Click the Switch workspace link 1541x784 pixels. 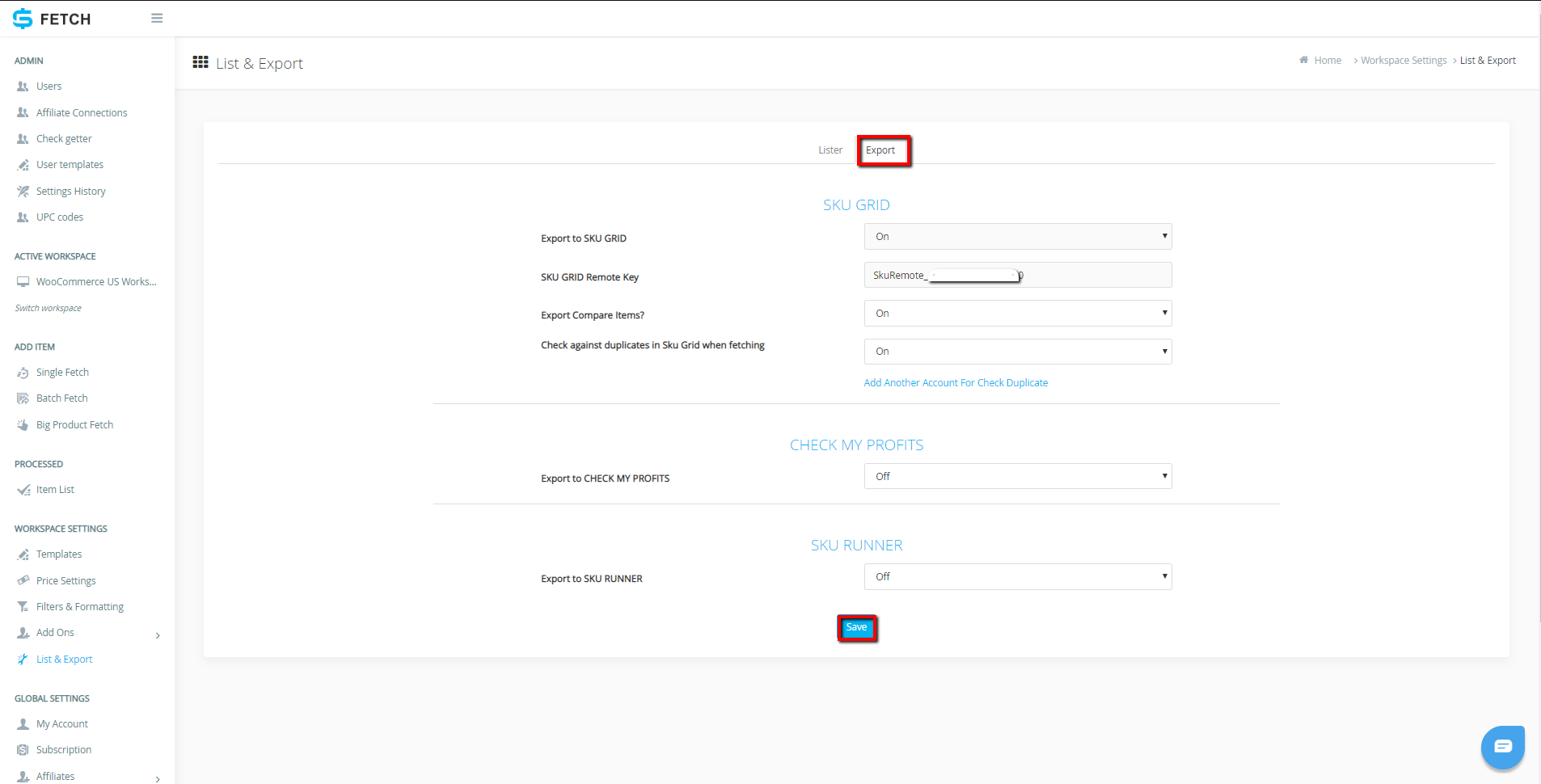pos(49,308)
